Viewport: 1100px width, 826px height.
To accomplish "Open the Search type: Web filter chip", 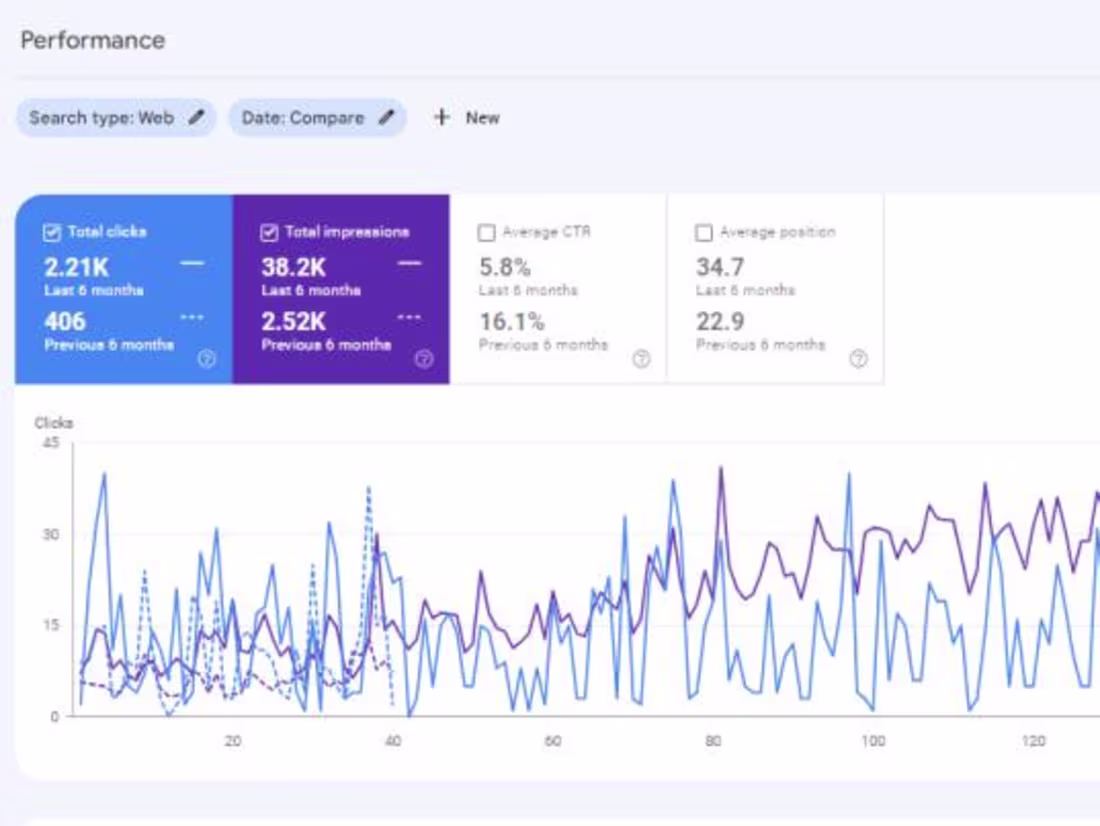I will tap(115, 117).
